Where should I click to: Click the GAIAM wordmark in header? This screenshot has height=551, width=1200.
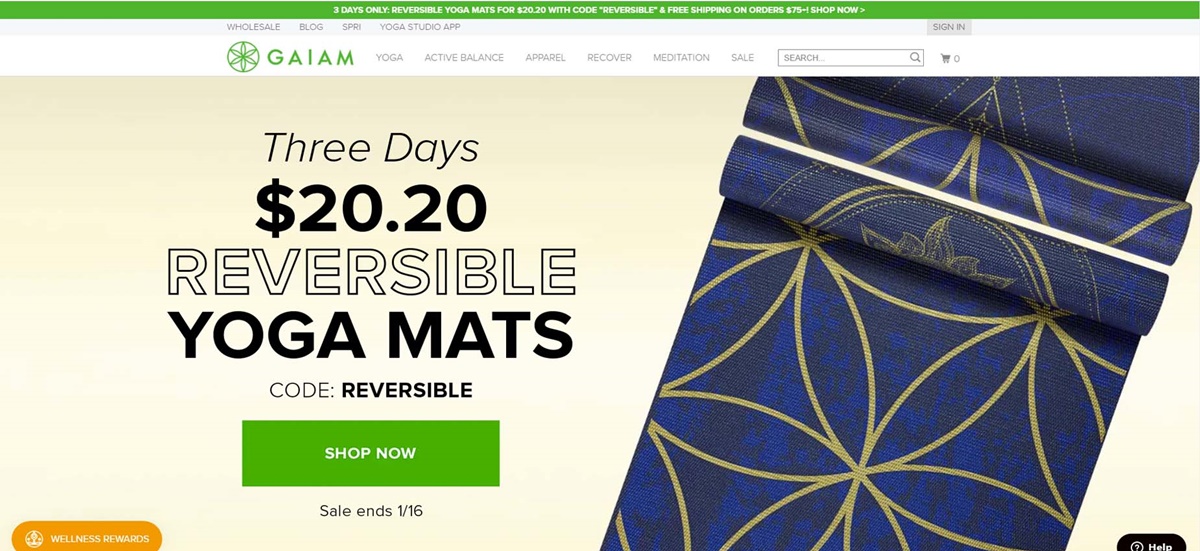click(310, 58)
